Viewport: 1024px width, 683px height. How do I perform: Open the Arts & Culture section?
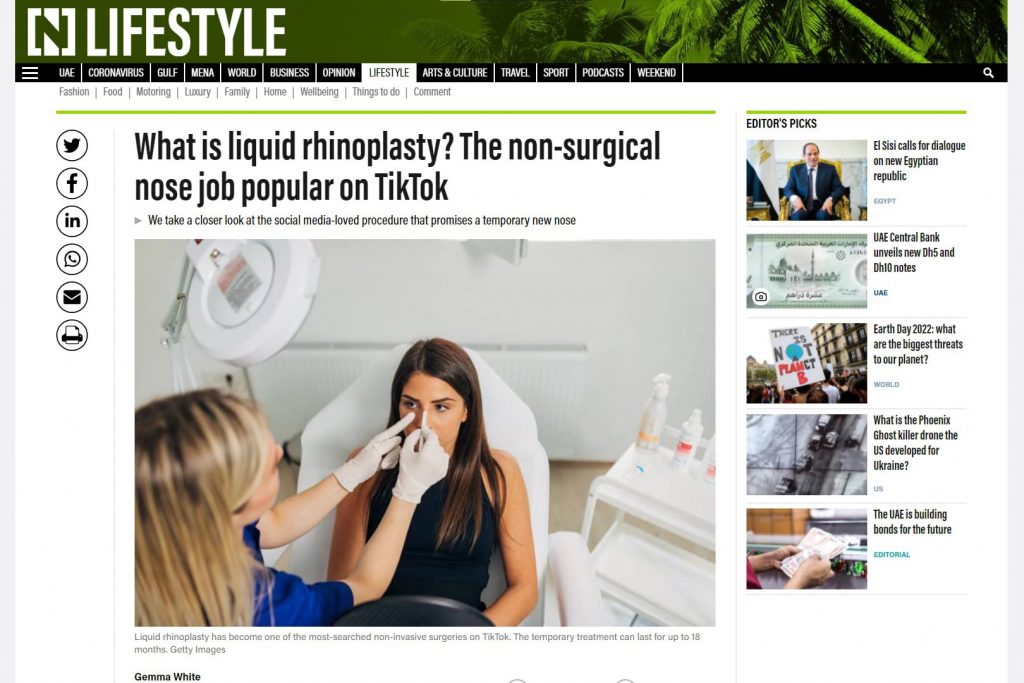pos(455,72)
